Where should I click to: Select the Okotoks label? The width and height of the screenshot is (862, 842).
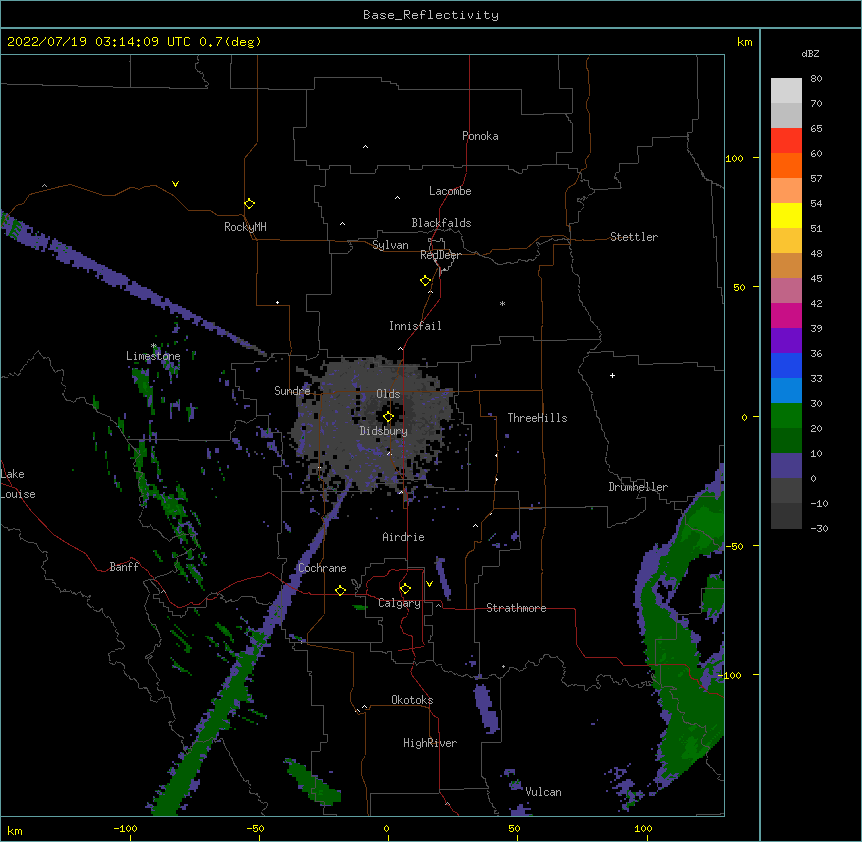tap(412, 700)
